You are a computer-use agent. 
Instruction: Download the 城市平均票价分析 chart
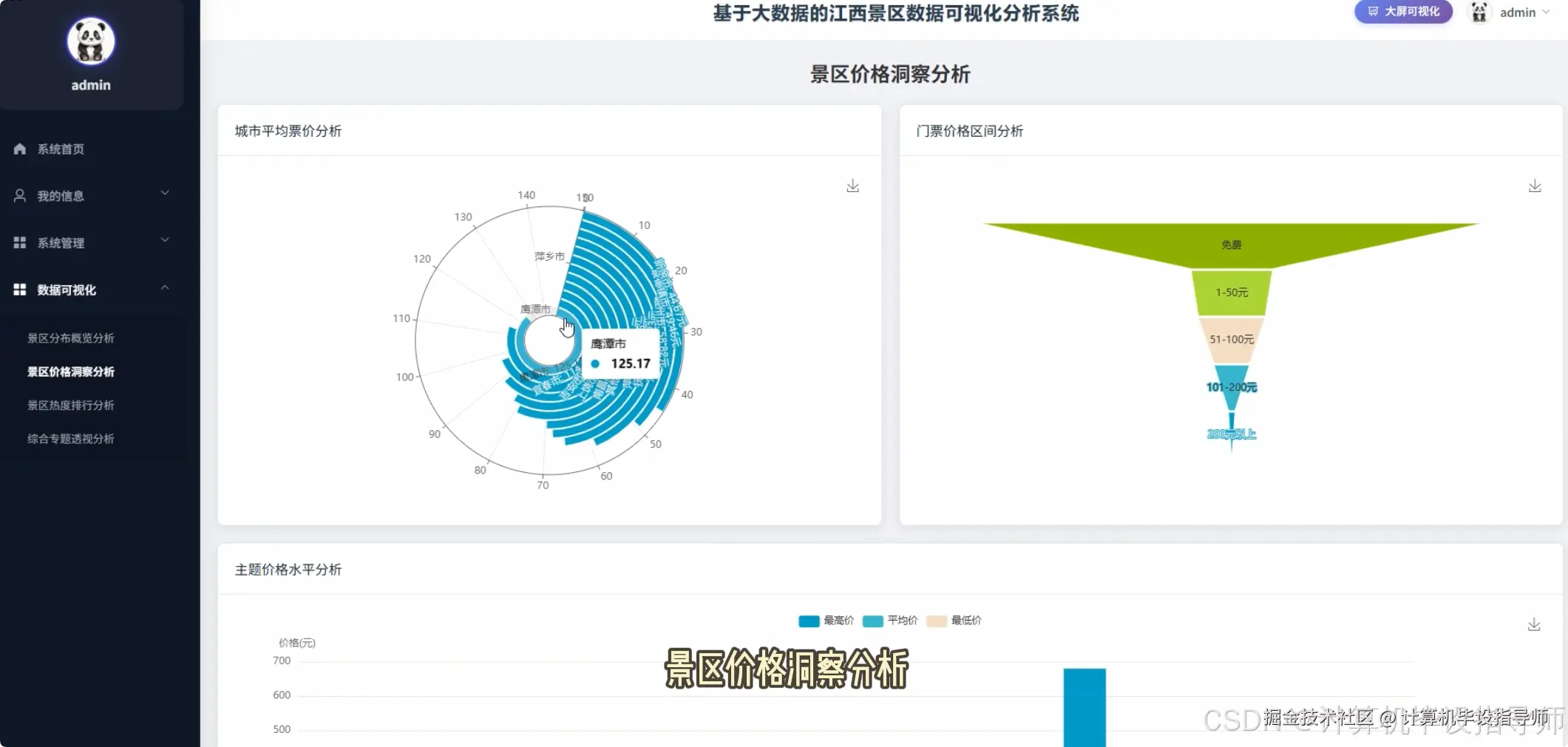852,186
